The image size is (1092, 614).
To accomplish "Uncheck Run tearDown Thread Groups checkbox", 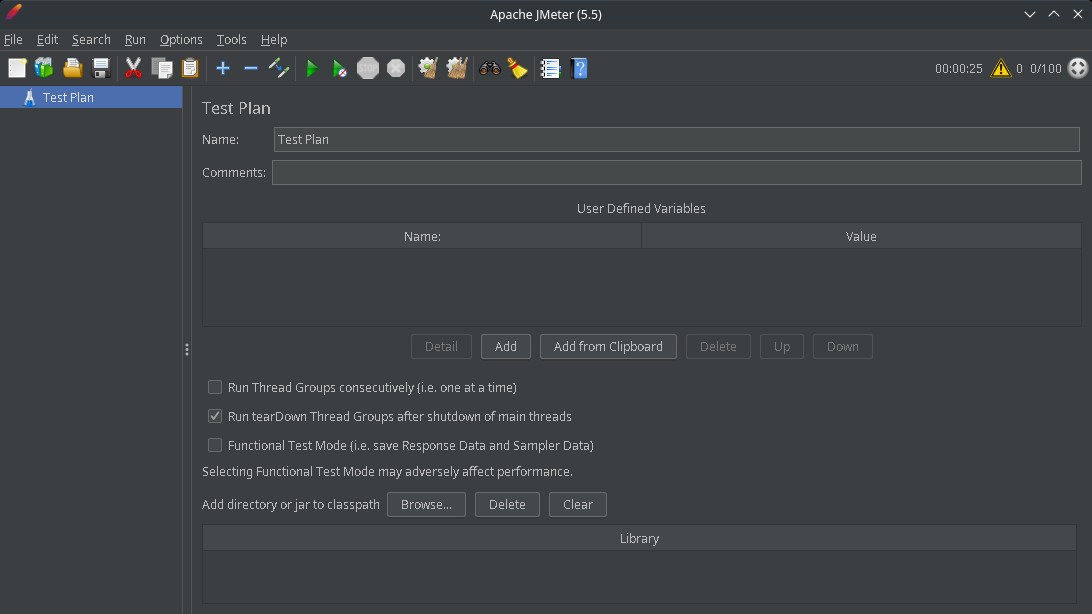I will point(214,416).
